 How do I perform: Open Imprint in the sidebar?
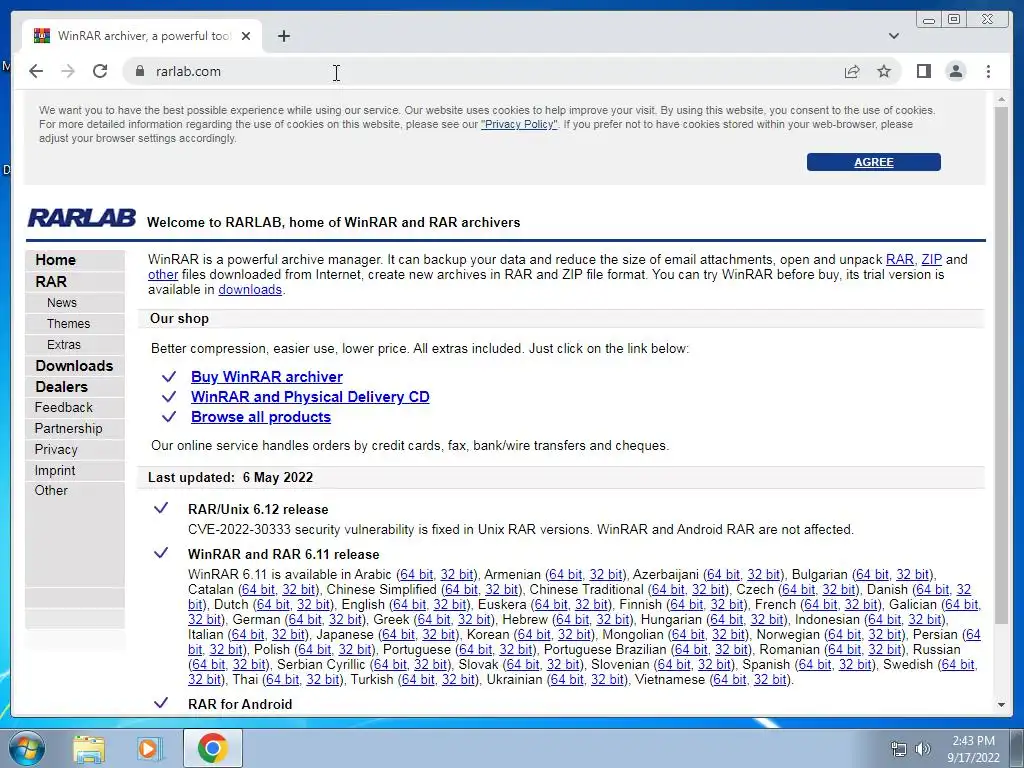point(55,470)
